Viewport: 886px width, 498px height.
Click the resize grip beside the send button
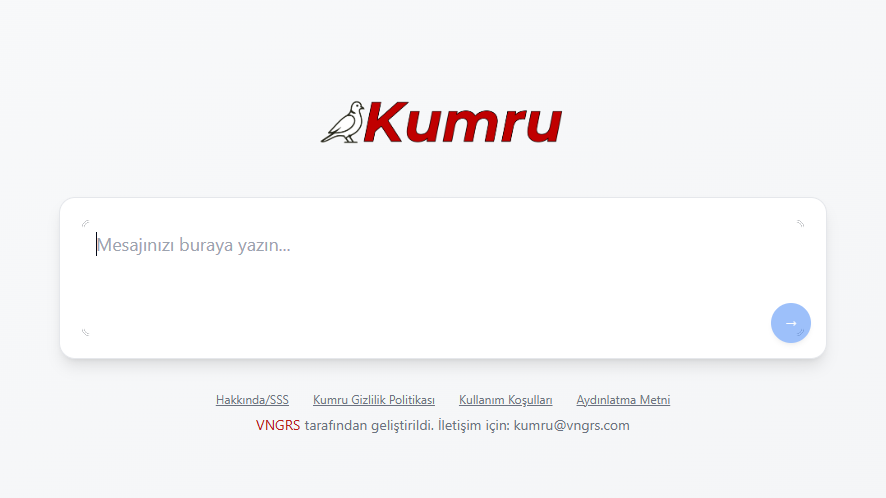[x=800, y=332]
